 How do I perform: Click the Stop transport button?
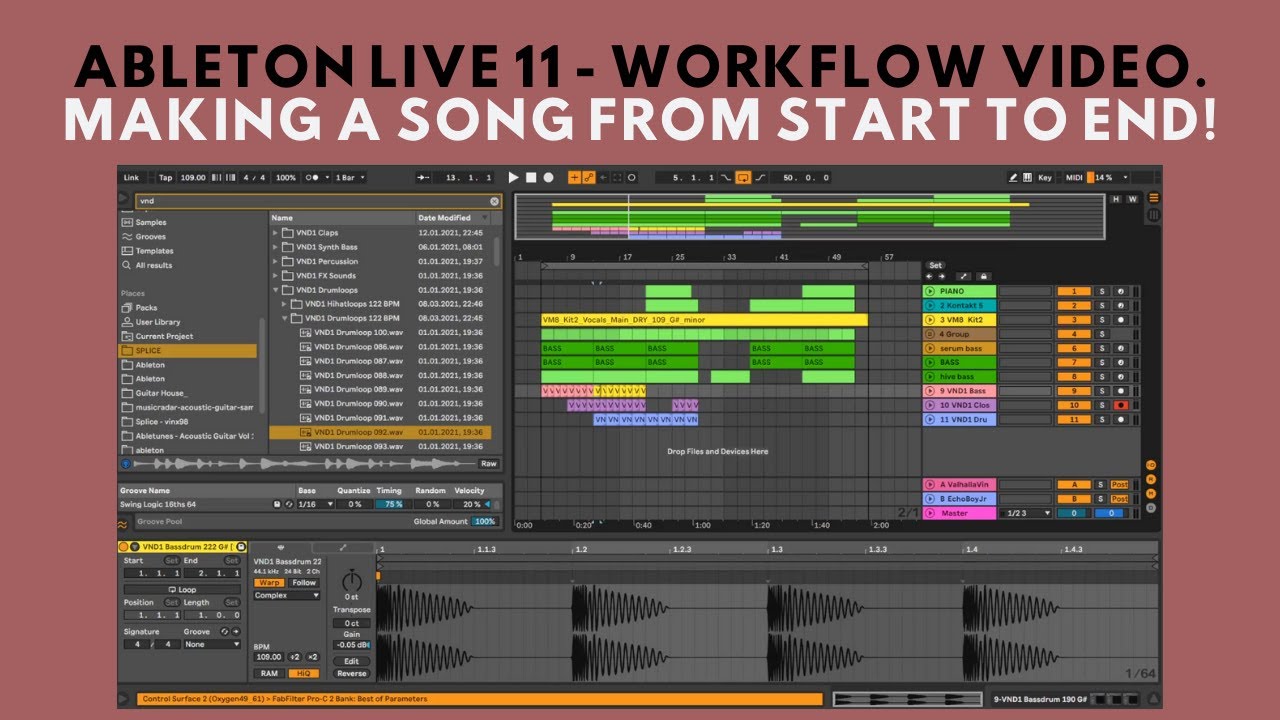point(531,177)
